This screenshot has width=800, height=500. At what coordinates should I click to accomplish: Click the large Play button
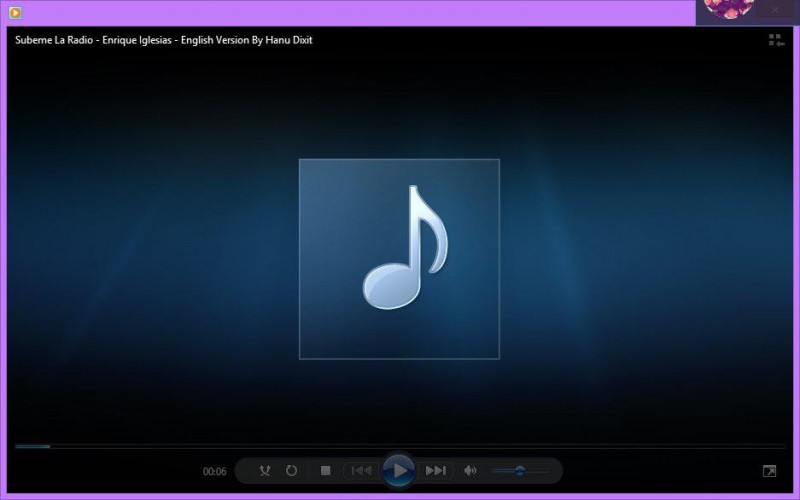[399, 470]
